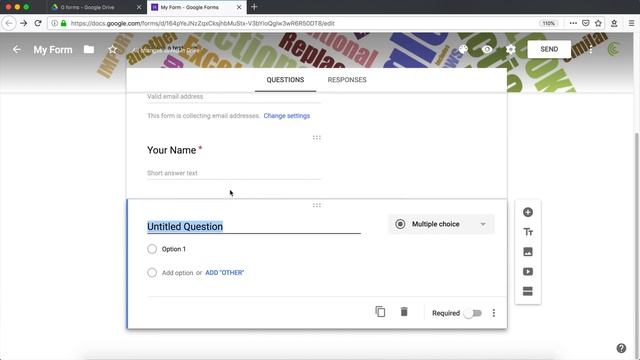Select the Option 1 radio button
This screenshot has width=640, height=360.
(x=152, y=249)
